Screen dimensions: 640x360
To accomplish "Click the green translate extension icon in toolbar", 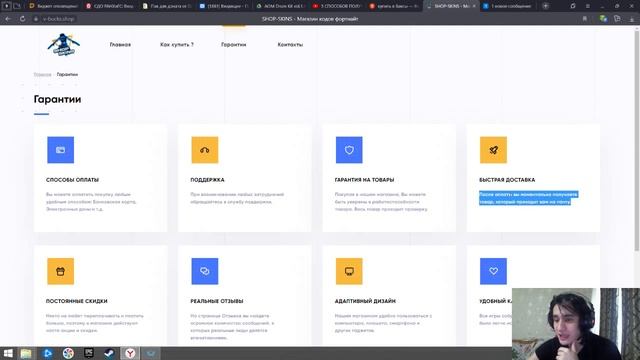I will coord(603,19).
